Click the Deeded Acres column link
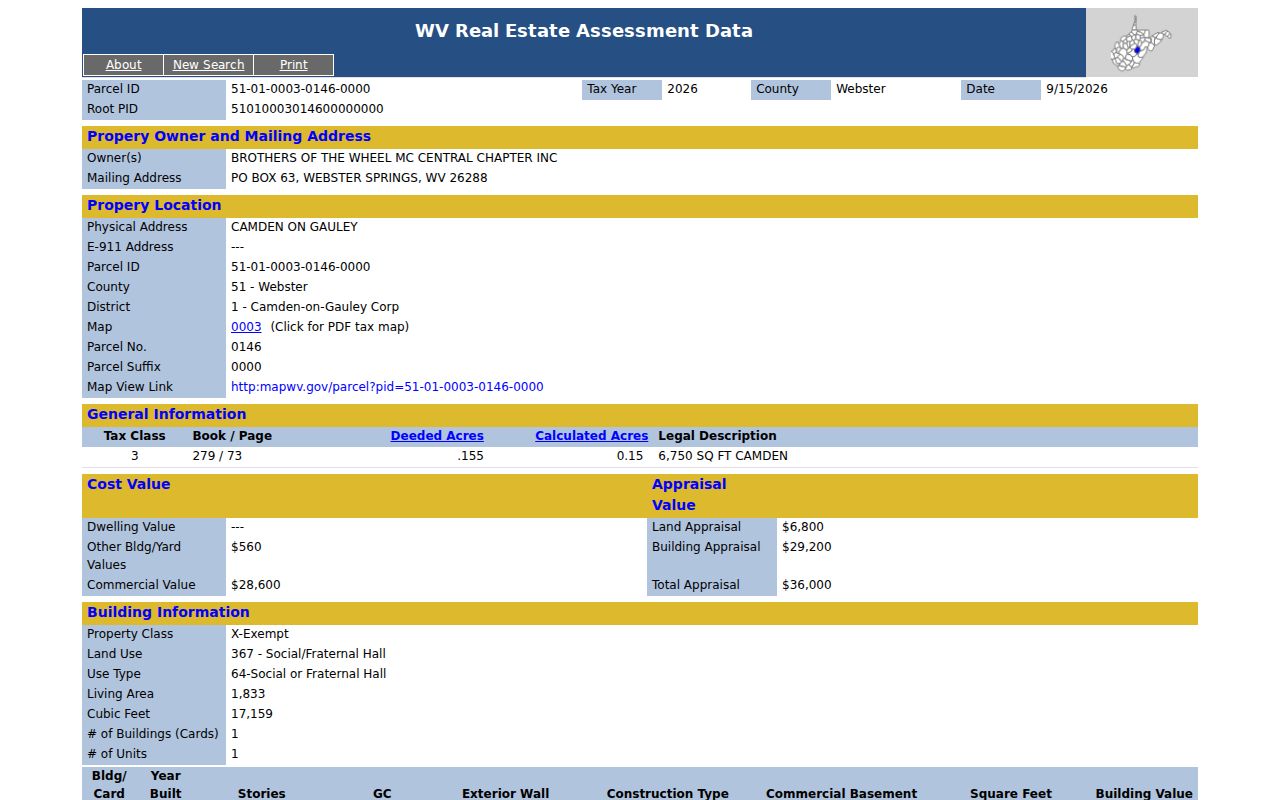The width and height of the screenshot is (1280, 800). pos(437,436)
